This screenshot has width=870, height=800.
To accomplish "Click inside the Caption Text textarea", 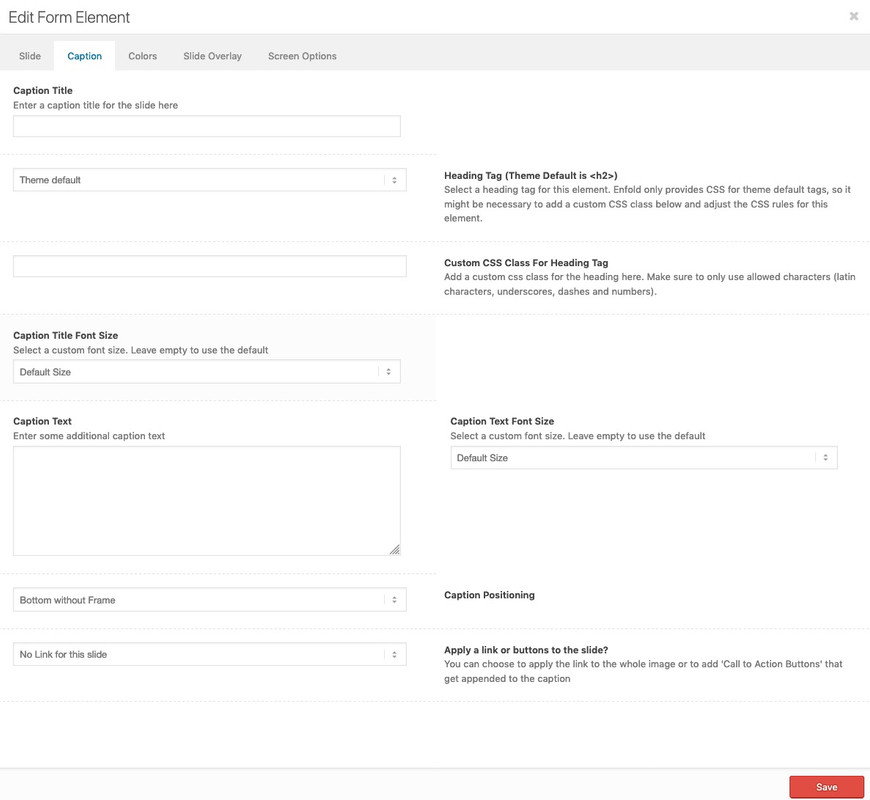I will click(207, 501).
